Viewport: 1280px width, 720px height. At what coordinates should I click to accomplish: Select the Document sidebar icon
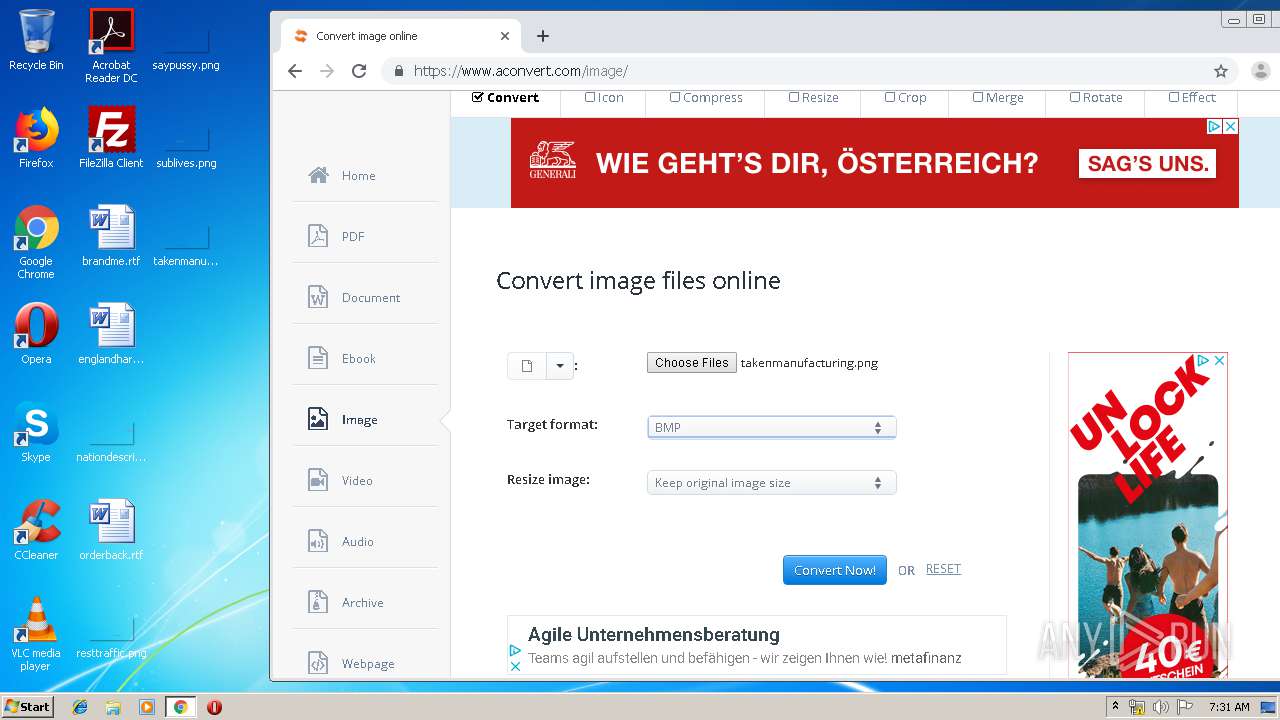(x=318, y=297)
